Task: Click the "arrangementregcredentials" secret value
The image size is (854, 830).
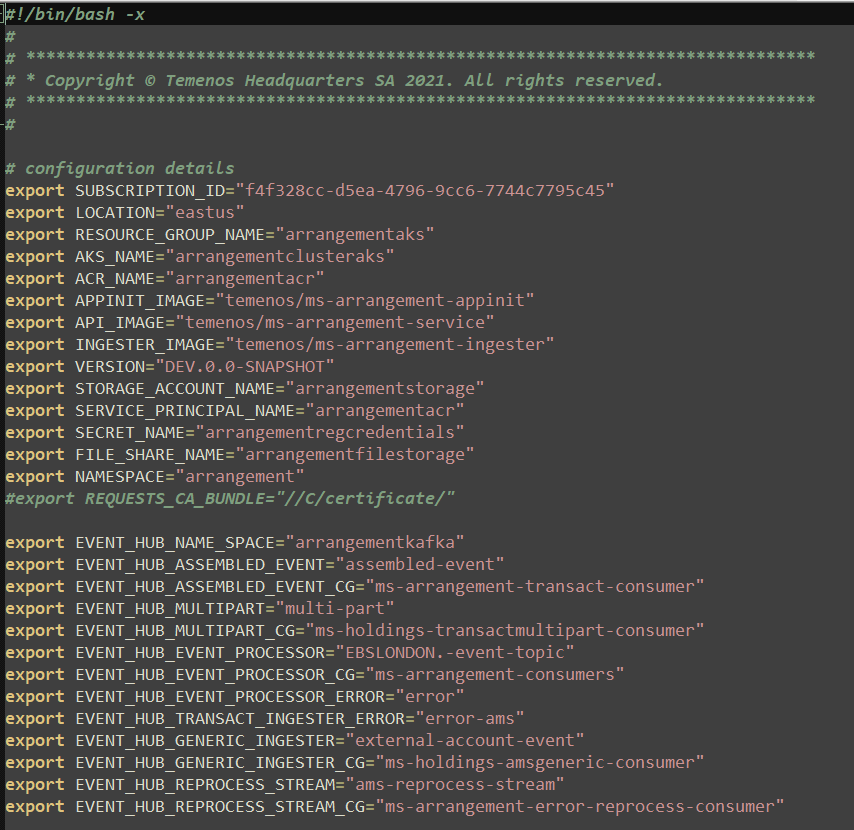Action: 330,432
